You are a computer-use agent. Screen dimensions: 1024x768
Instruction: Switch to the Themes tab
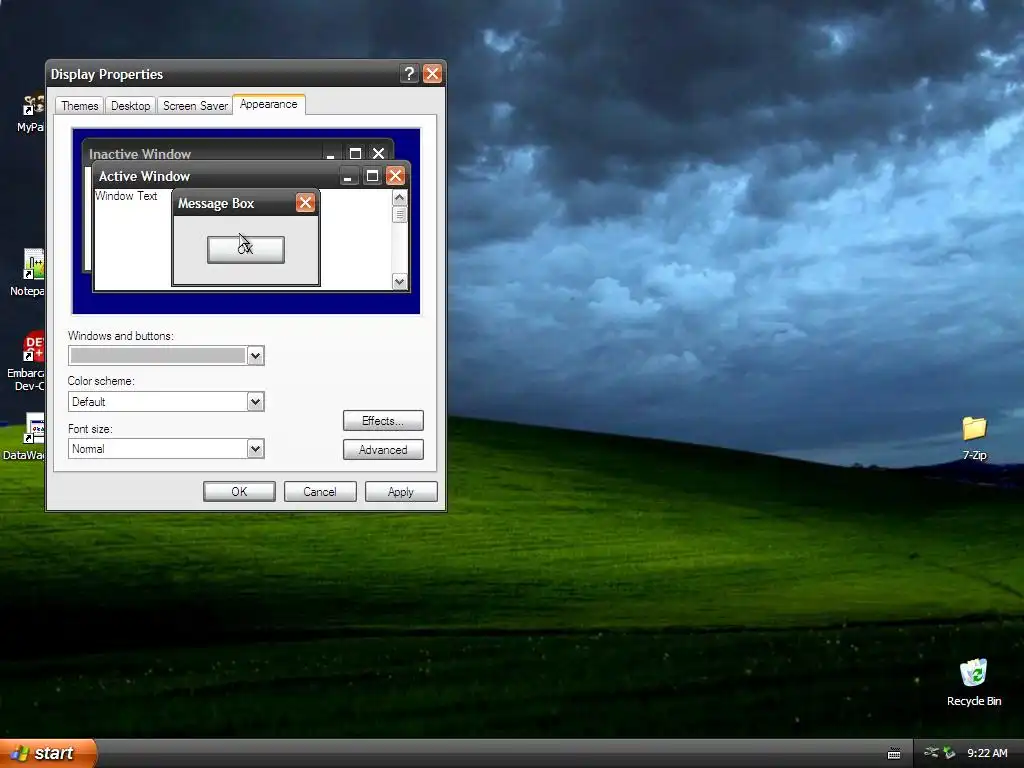[x=80, y=106]
